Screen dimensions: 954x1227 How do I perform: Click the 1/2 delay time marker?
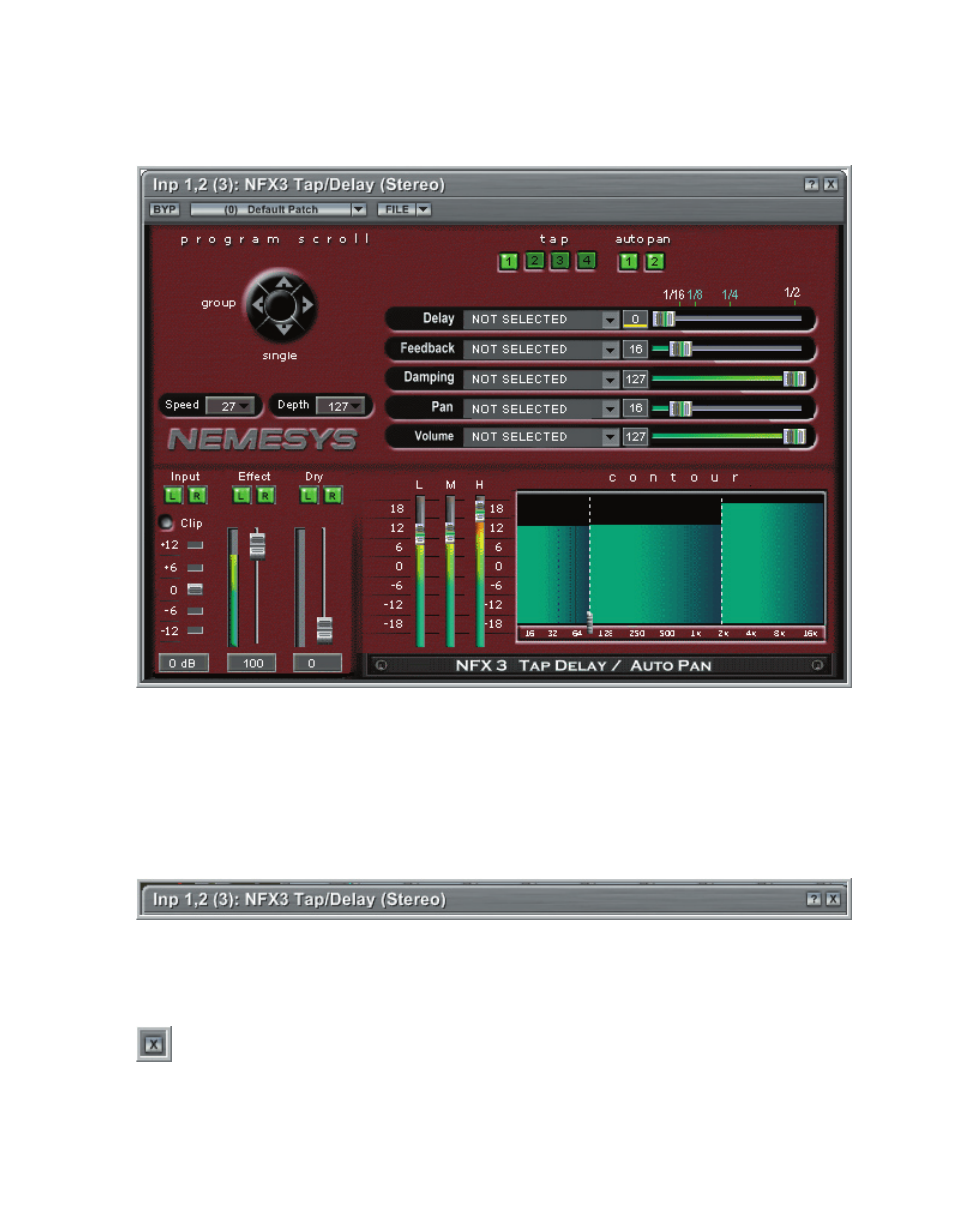792,293
